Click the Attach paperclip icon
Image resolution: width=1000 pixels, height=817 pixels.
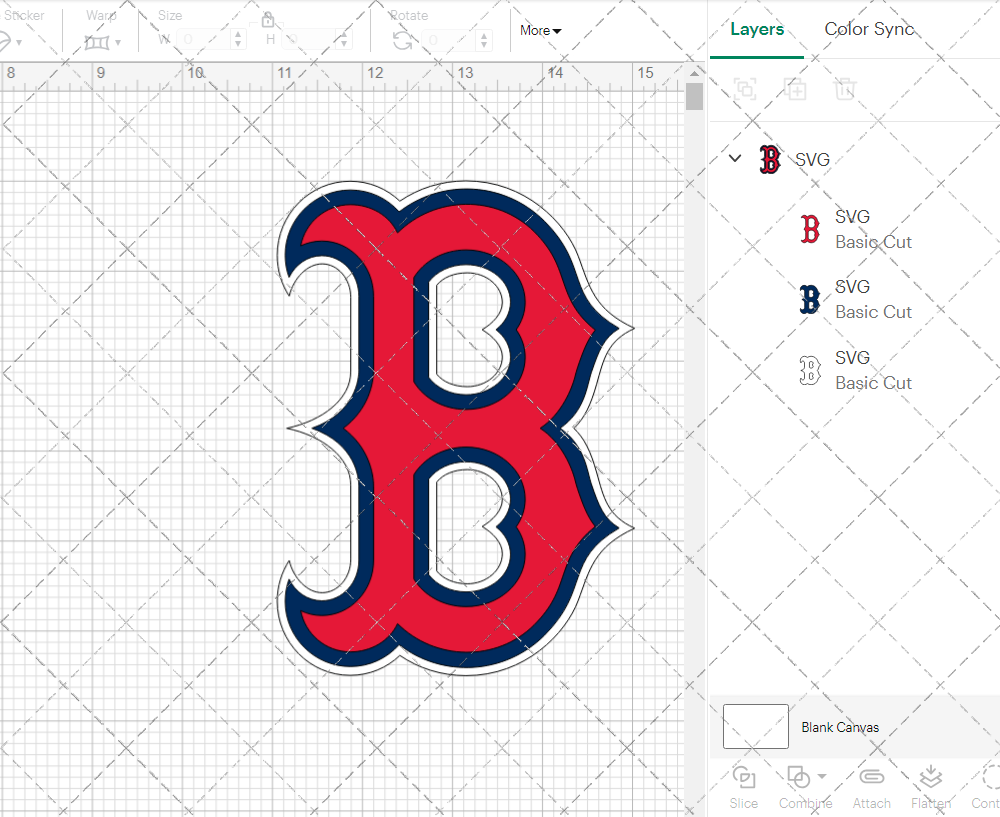(x=871, y=785)
